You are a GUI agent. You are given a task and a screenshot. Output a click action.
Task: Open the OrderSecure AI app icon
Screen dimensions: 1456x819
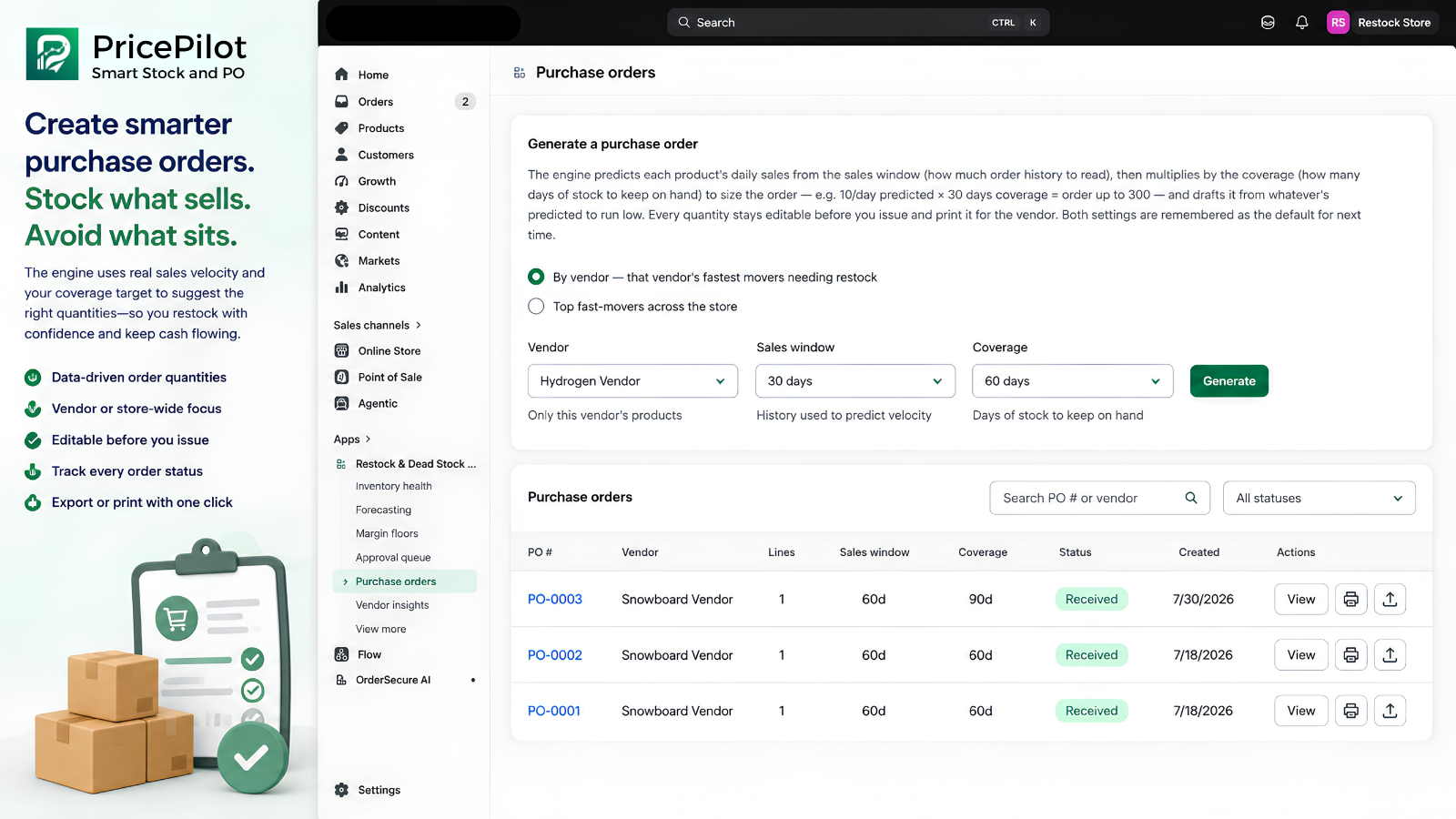(341, 680)
